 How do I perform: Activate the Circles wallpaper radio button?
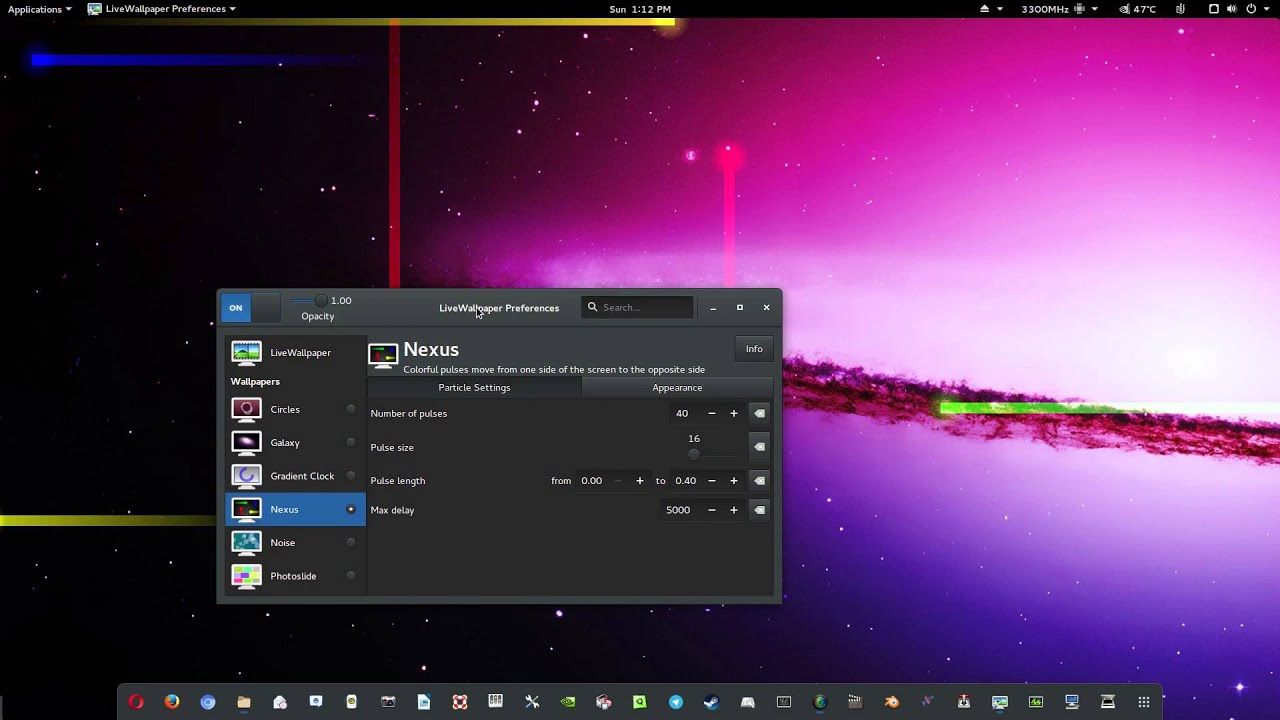[351, 409]
